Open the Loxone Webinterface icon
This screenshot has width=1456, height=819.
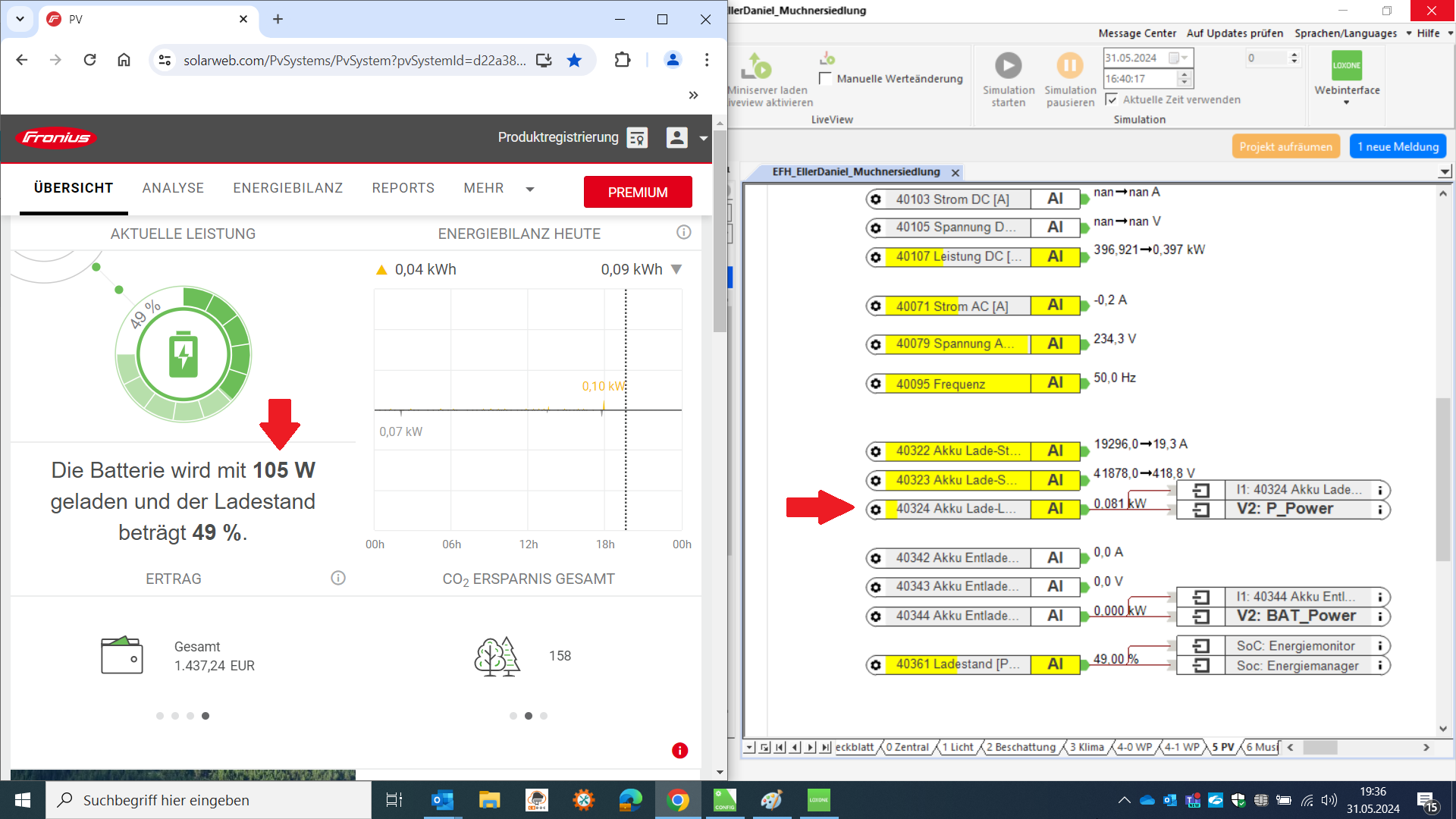tap(1346, 66)
